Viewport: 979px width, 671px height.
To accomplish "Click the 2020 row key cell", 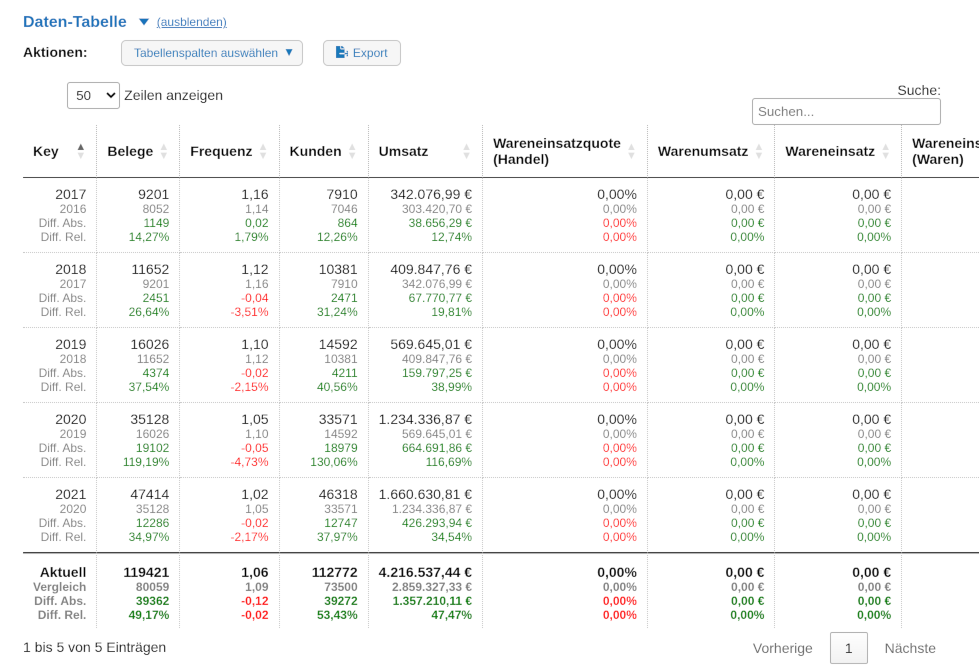I will point(70,419).
